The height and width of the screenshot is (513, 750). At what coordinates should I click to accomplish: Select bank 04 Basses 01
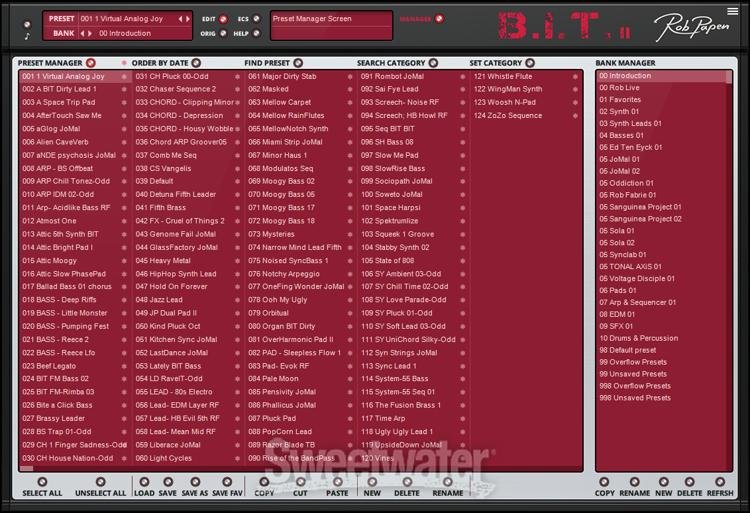pos(621,136)
